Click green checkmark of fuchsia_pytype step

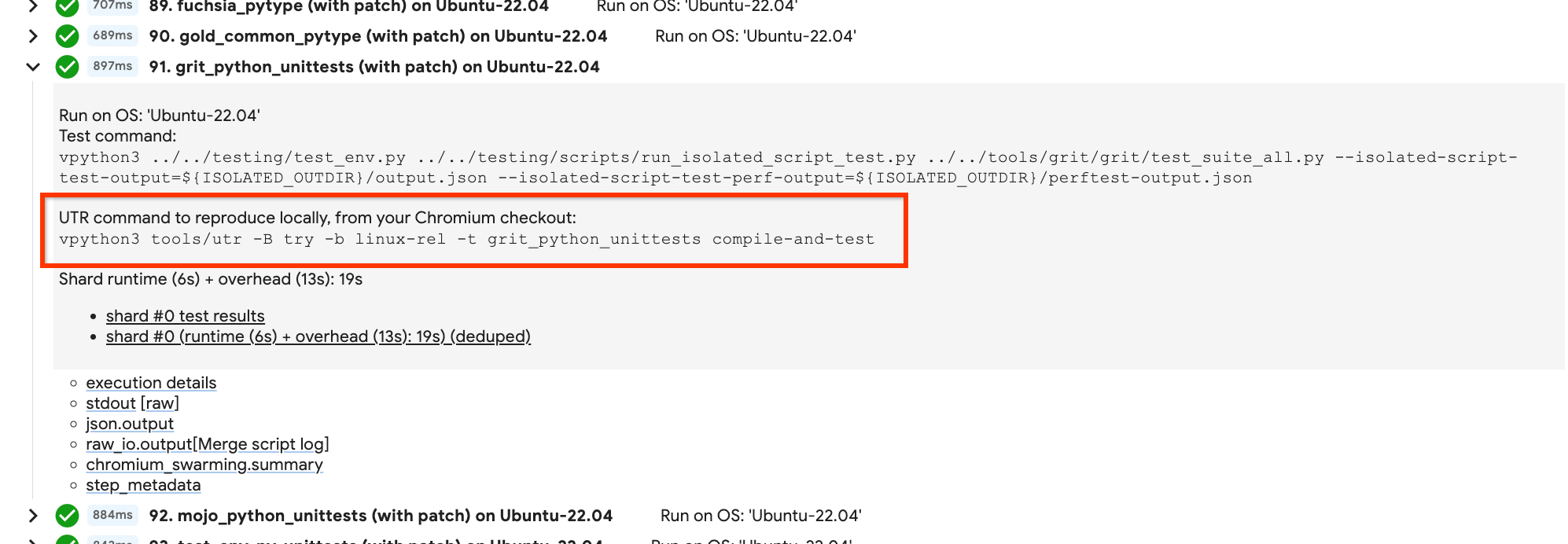[x=68, y=7]
